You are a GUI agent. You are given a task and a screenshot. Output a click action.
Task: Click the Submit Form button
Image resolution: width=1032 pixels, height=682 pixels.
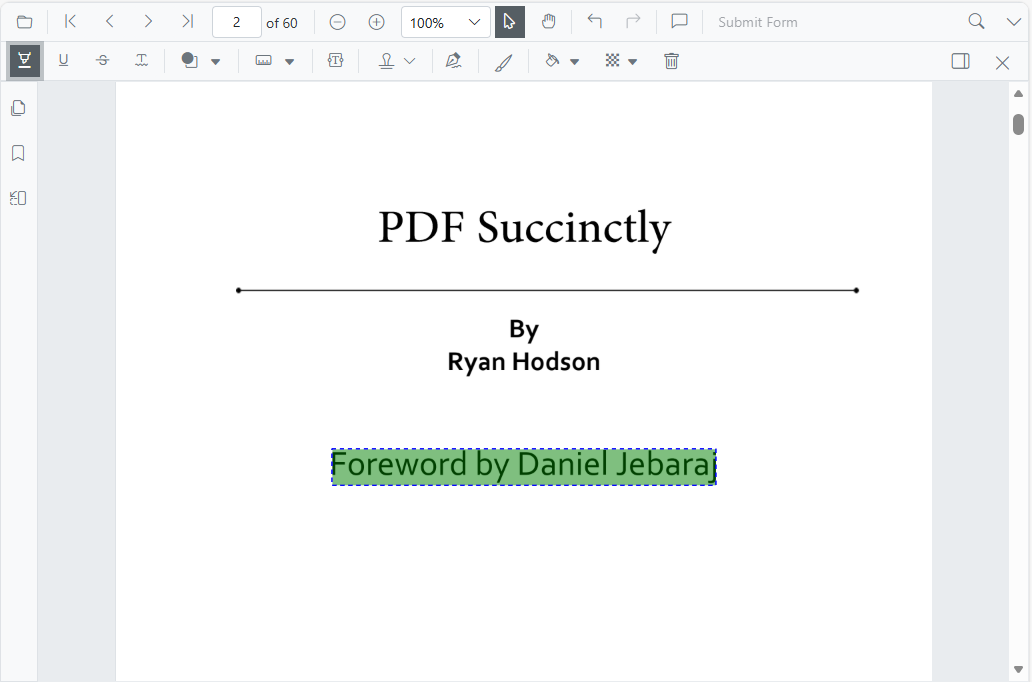(757, 22)
